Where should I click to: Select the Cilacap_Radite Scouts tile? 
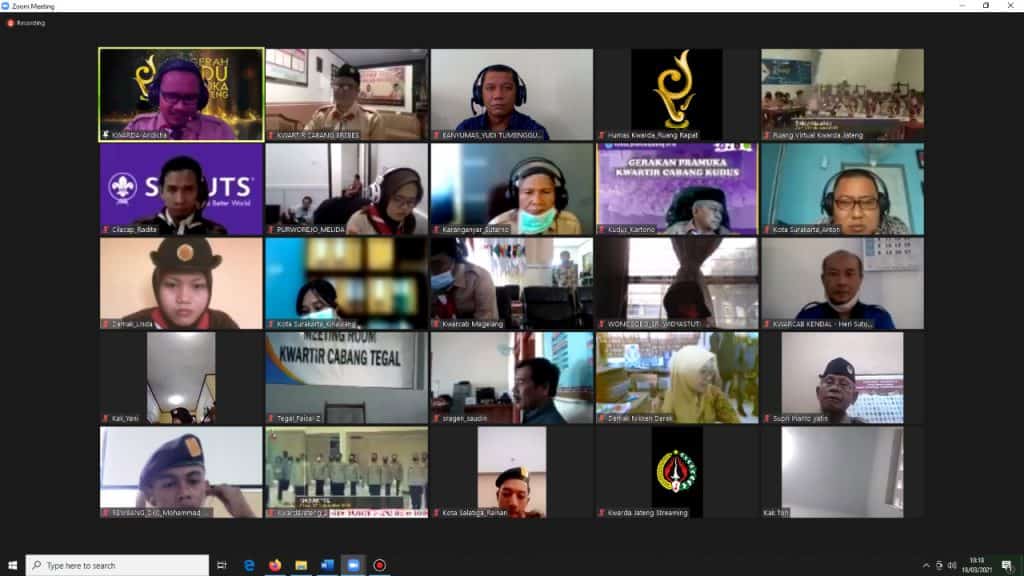click(182, 189)
